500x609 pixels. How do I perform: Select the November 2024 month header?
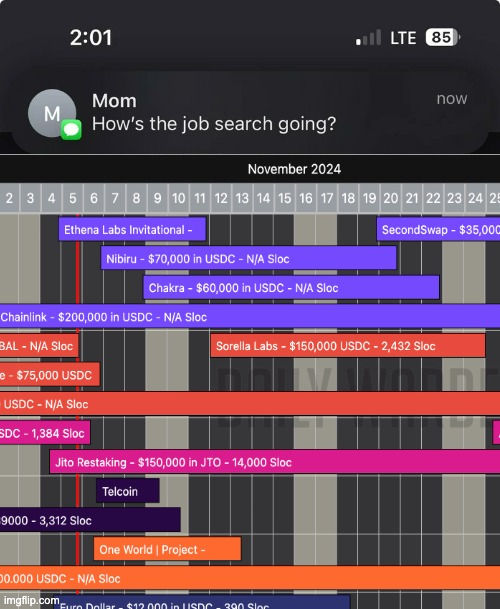tap(294, 169)
